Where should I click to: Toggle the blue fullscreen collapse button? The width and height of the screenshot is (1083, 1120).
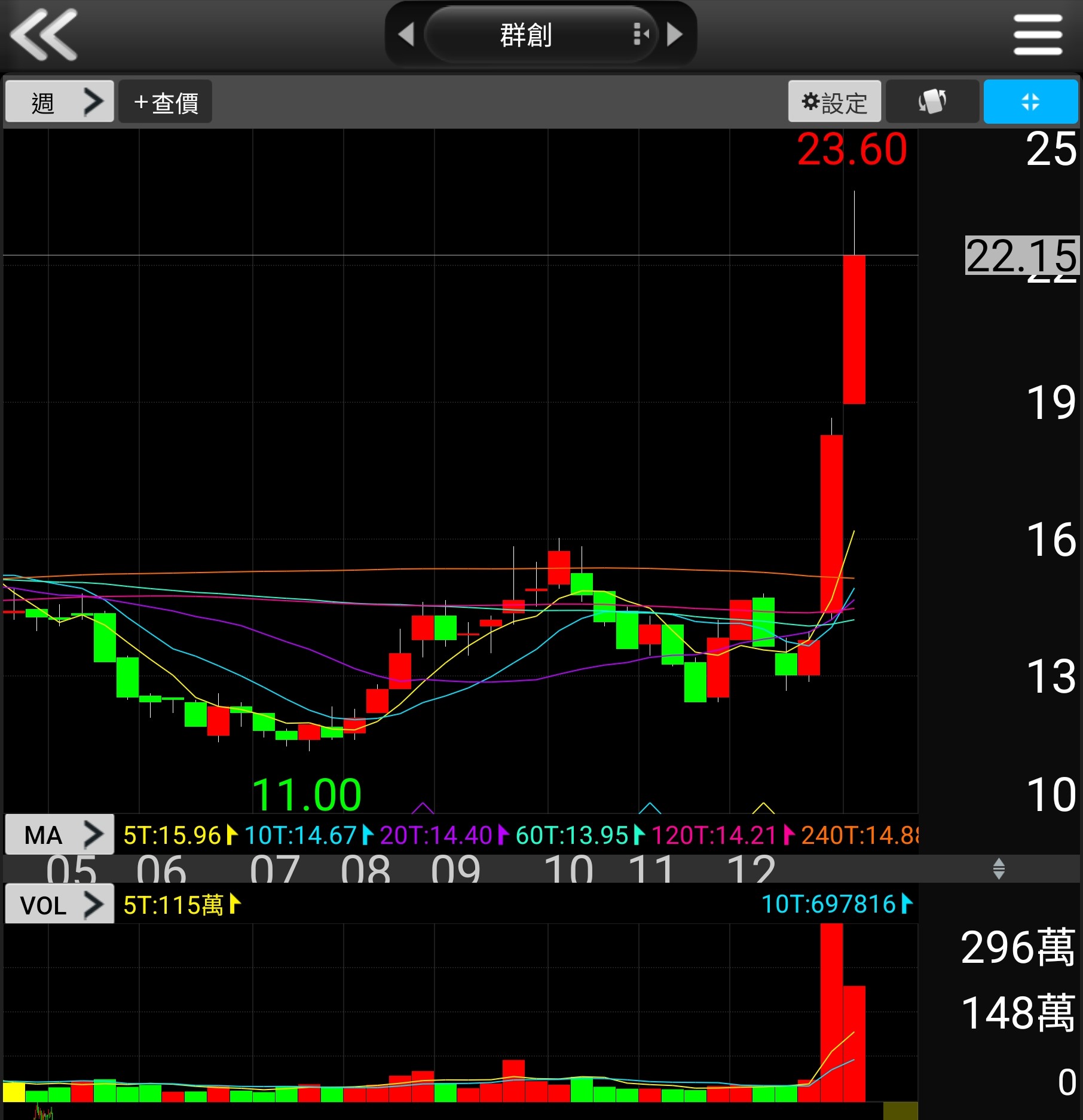pyautogui.click(x=1030, y=102)
